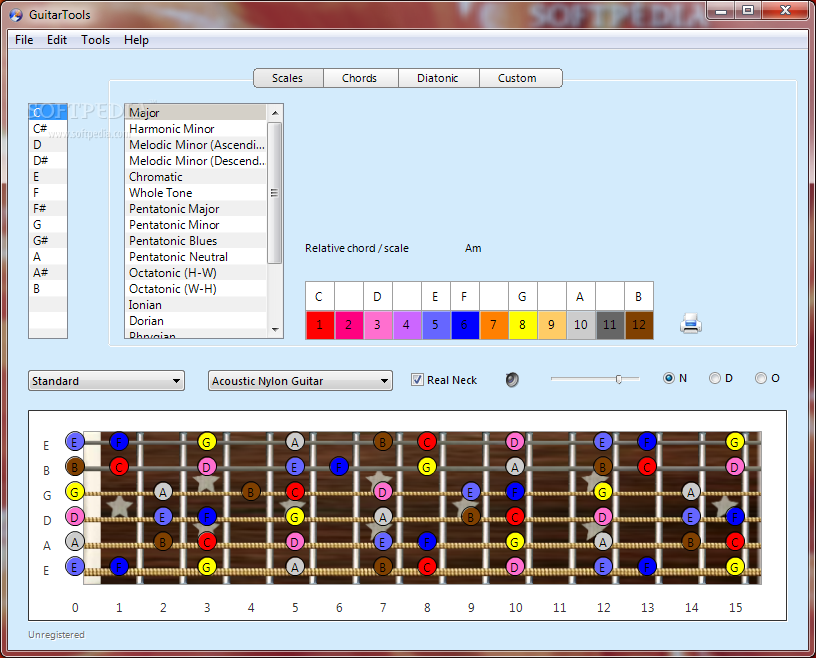Select the Pentatonic Blues scale

(x=196, y=241)
